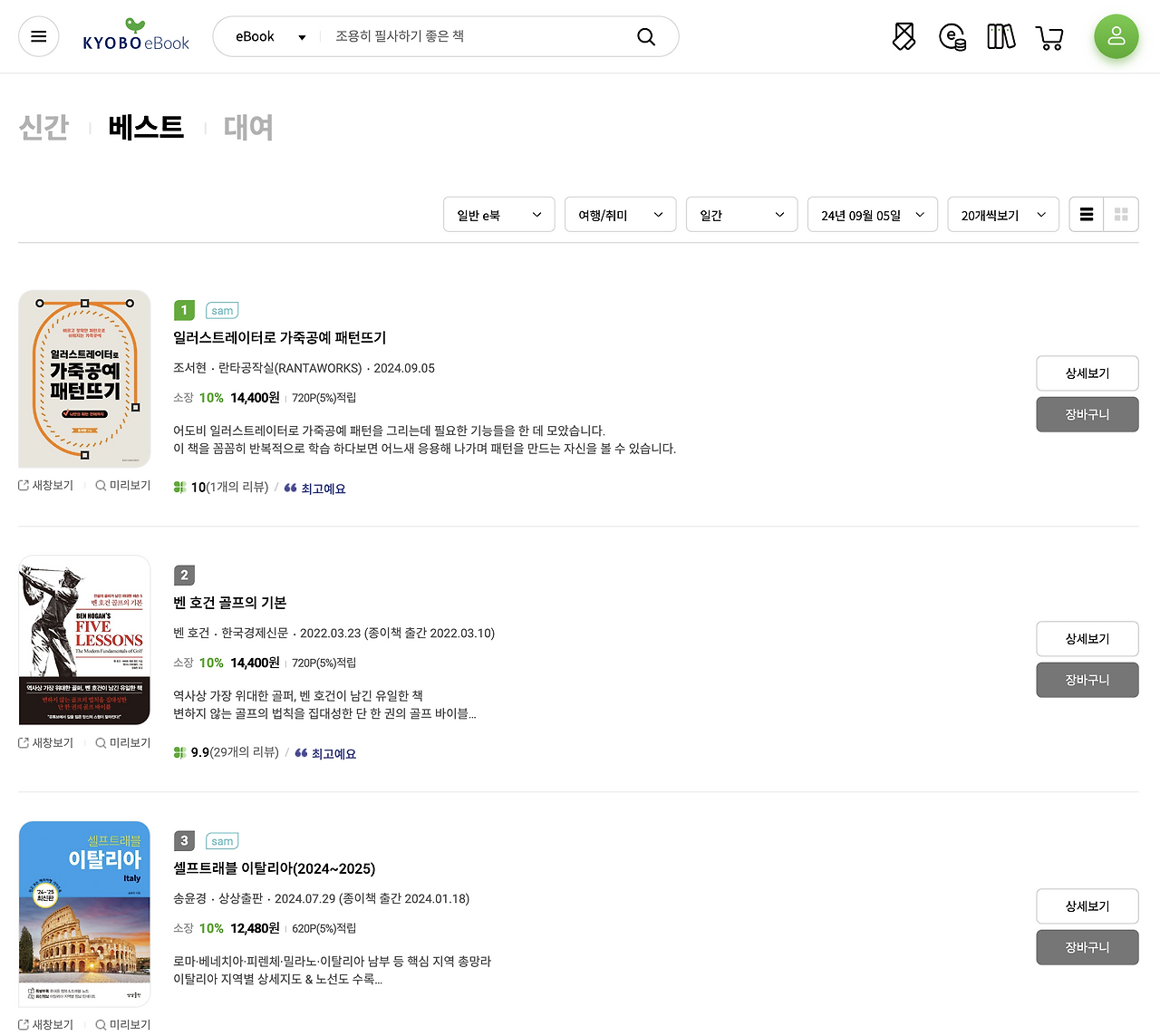Click 상세보기 for 벤 호건 골프의 기본
The width and height of the screenshot is (1160, 1036).
(1087, 638)
